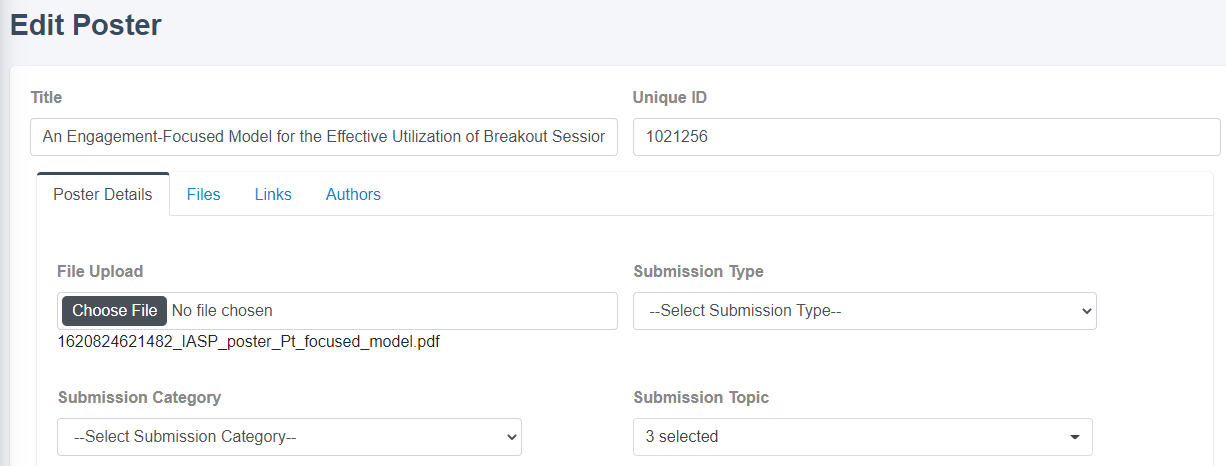Image resolution: width=1226 pixels, height=466 pixels.
Task: Click the "Submission Type" label
Action: pyautogui.click(x=698, y=271)
